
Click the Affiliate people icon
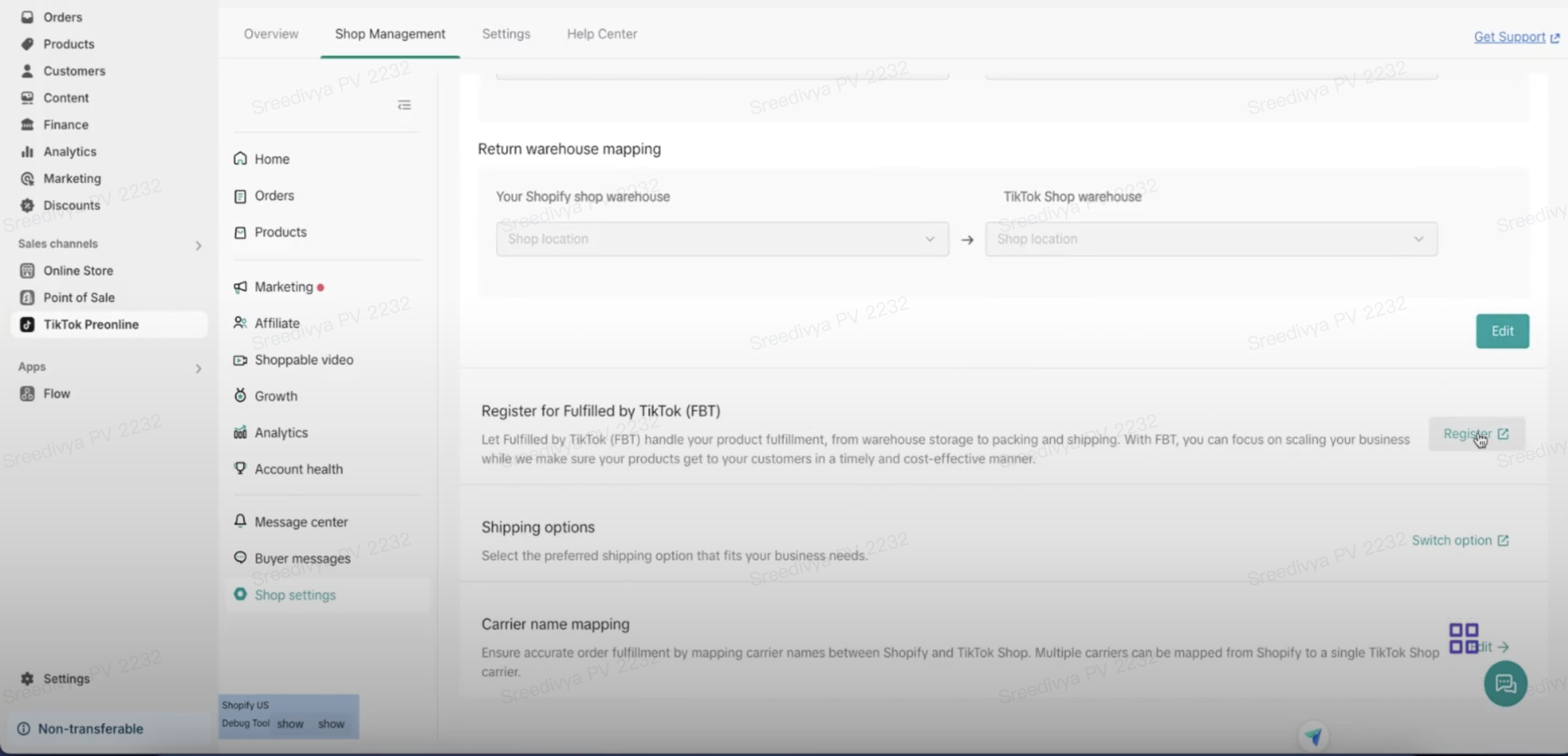pyautogui.click(x=240, y=323)
